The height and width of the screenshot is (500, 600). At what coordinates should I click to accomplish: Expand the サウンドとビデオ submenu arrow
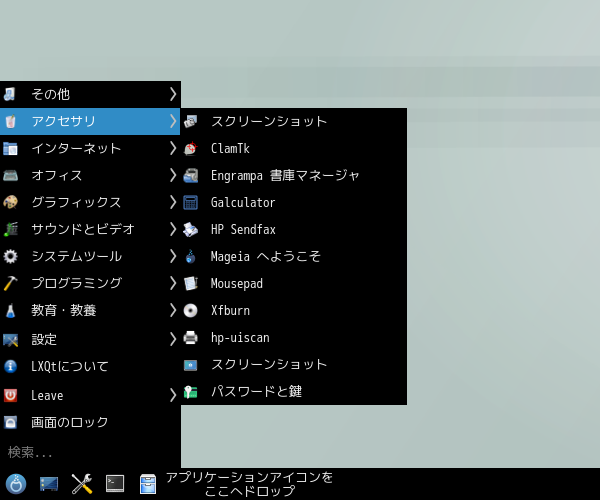(x=173, y=229)
